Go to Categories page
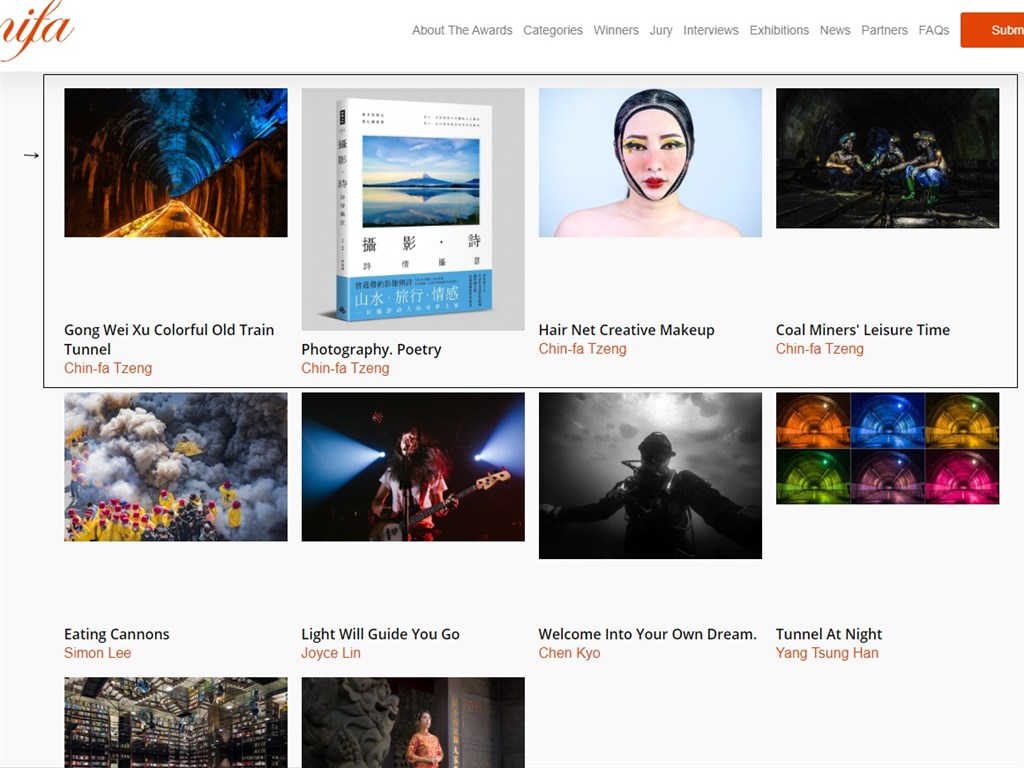The image size is (1024, 768). click(552, 30)
